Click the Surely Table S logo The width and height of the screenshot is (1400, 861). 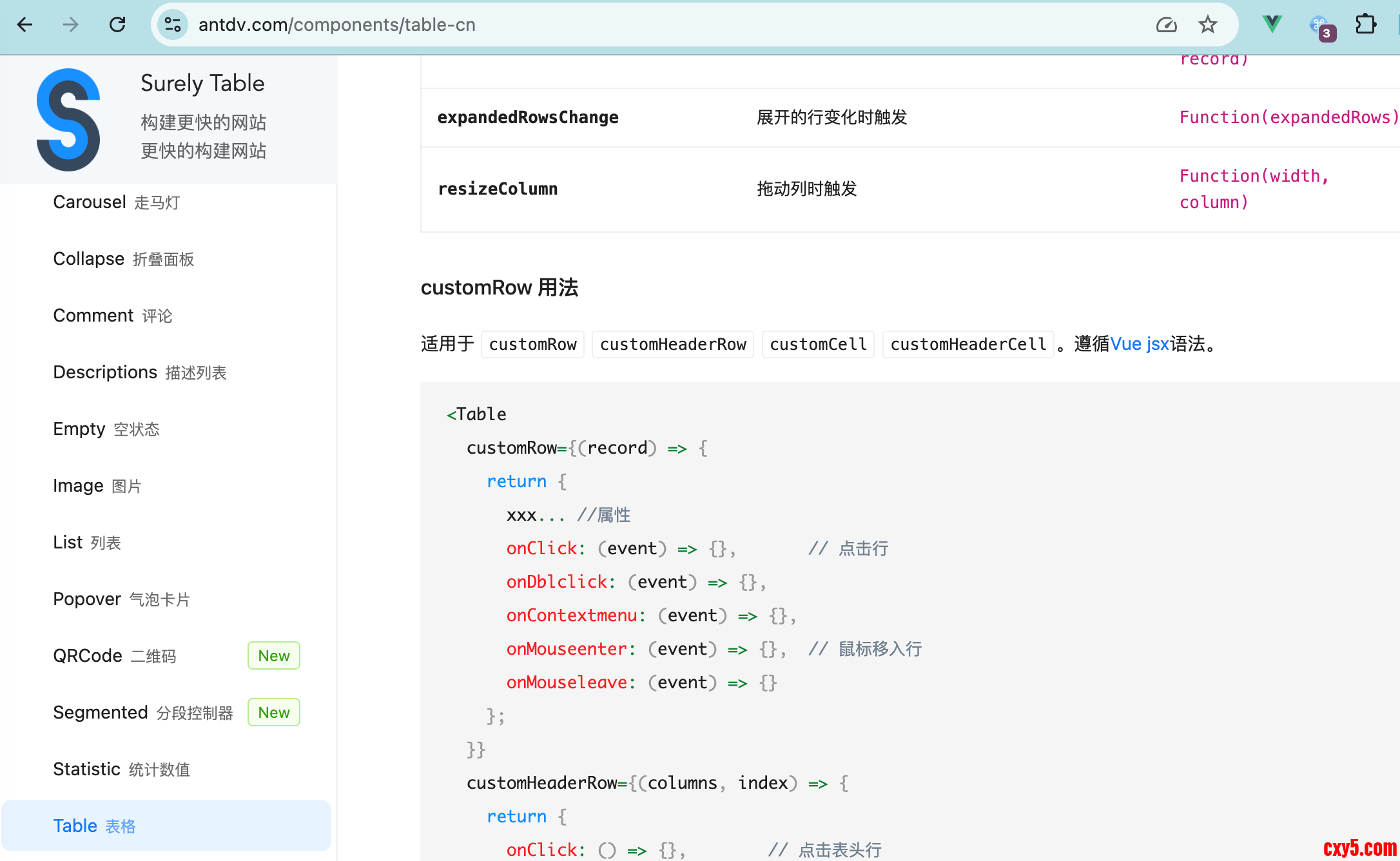68,119
